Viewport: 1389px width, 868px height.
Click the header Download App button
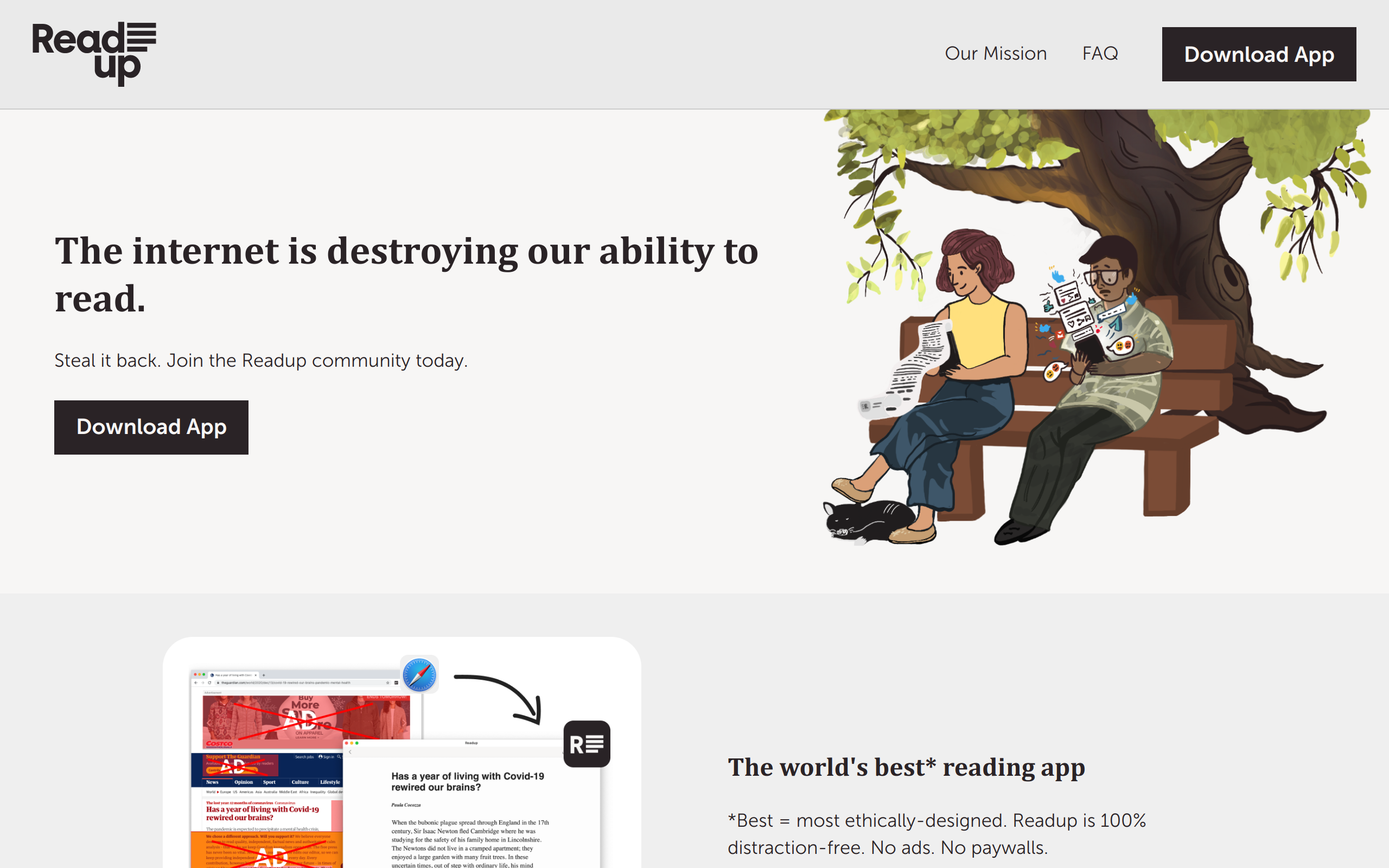[1259, 54]
